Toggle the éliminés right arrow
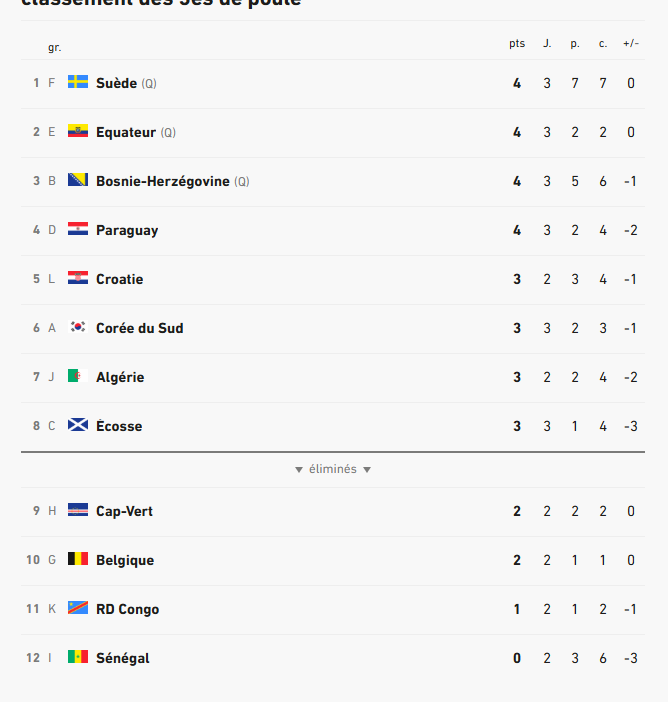 (367, 470)
